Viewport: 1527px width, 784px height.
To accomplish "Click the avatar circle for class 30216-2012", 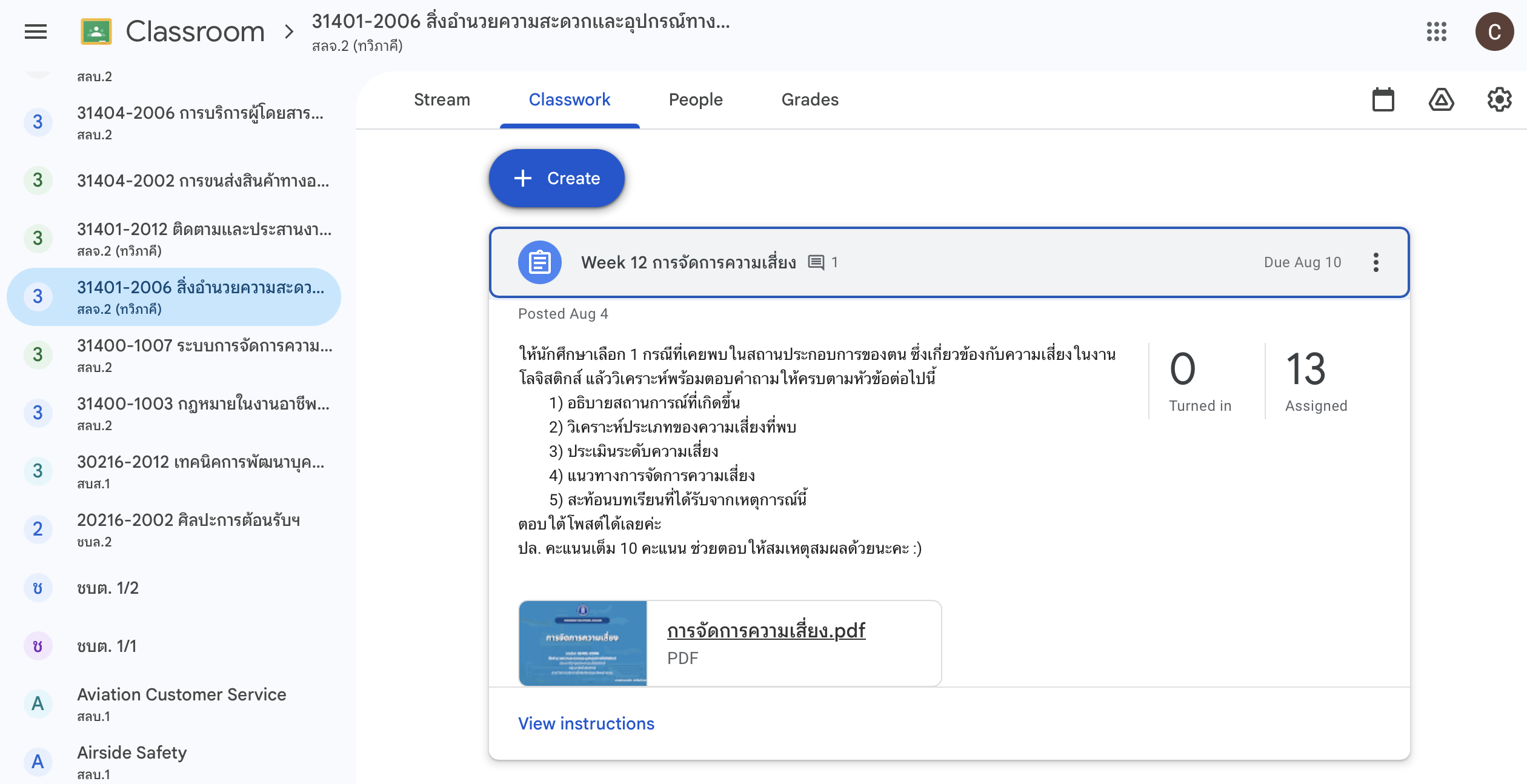I will 38,471.
